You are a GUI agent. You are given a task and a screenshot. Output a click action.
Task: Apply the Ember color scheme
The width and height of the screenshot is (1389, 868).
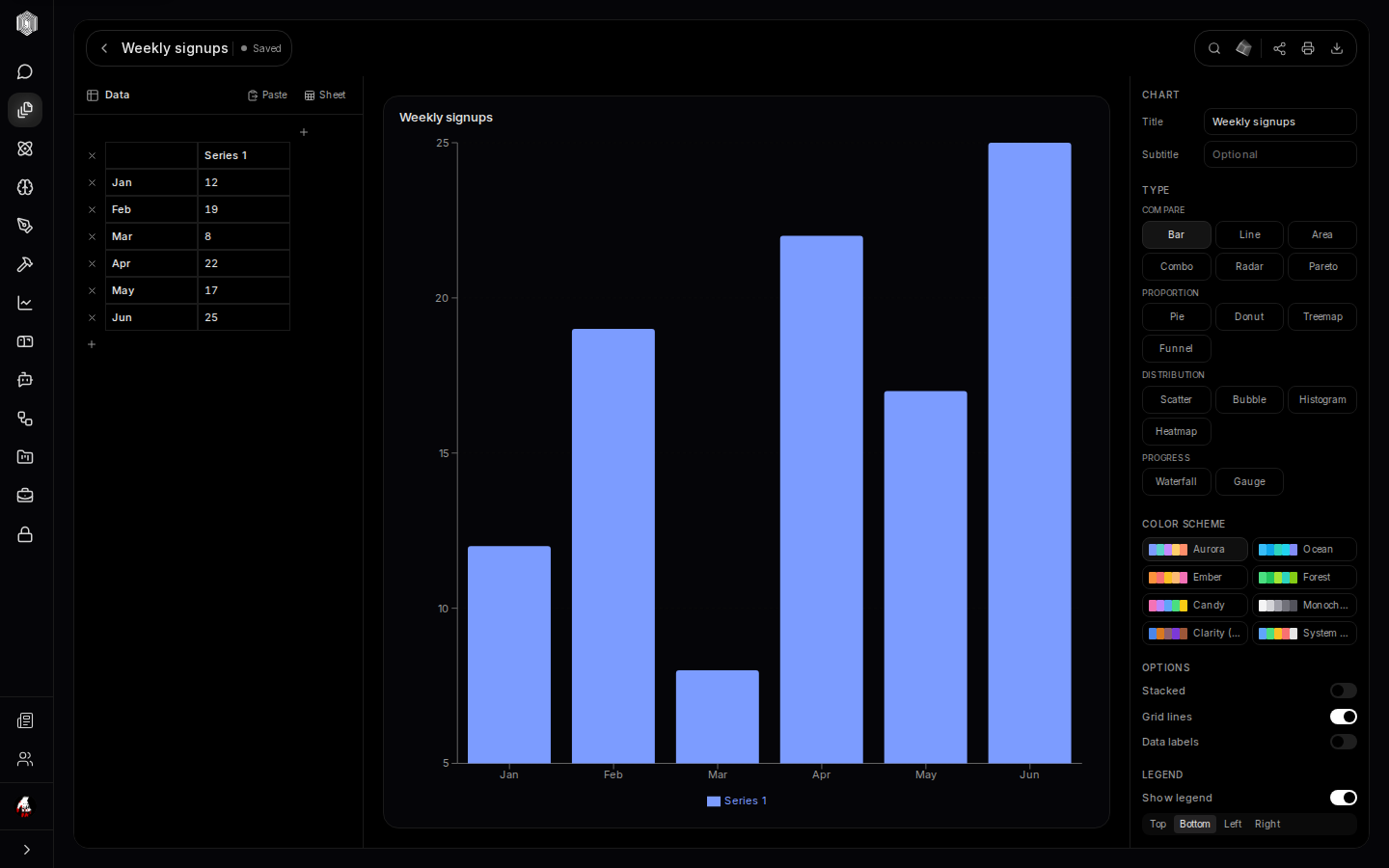tap(1194, 577)
